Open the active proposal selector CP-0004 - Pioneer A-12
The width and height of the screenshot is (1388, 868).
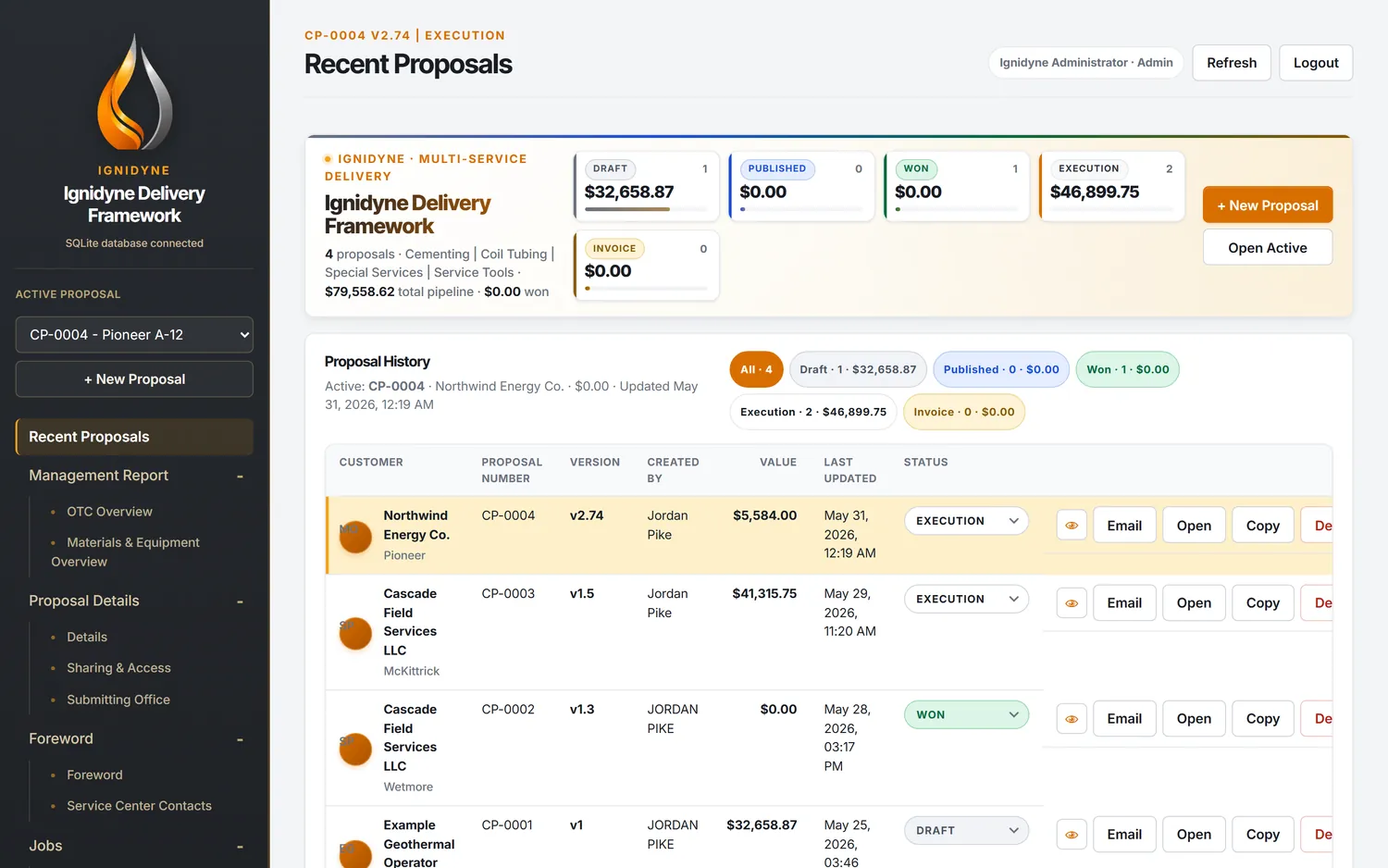(x=134, y=335)
